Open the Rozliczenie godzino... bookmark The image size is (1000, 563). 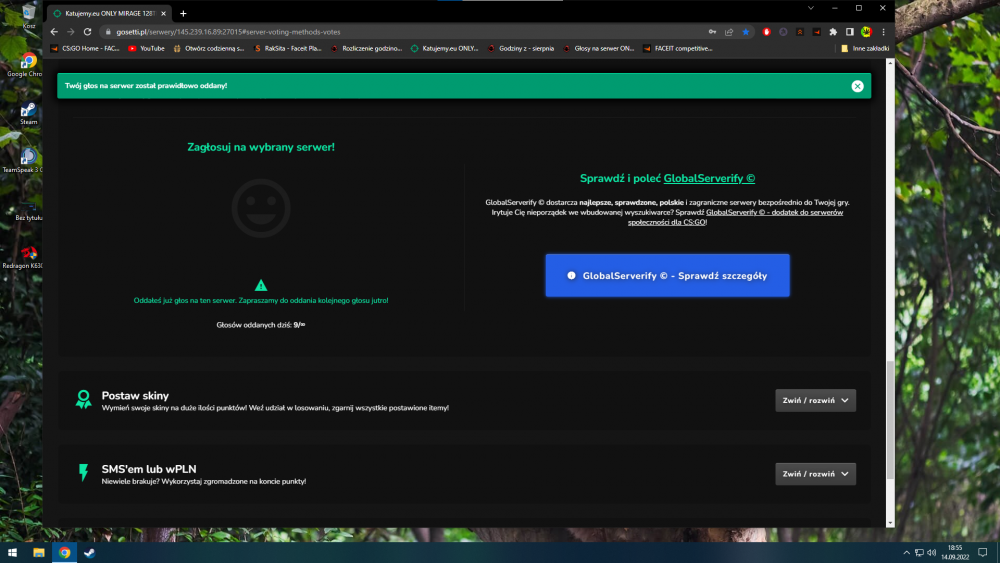(367, 48)
